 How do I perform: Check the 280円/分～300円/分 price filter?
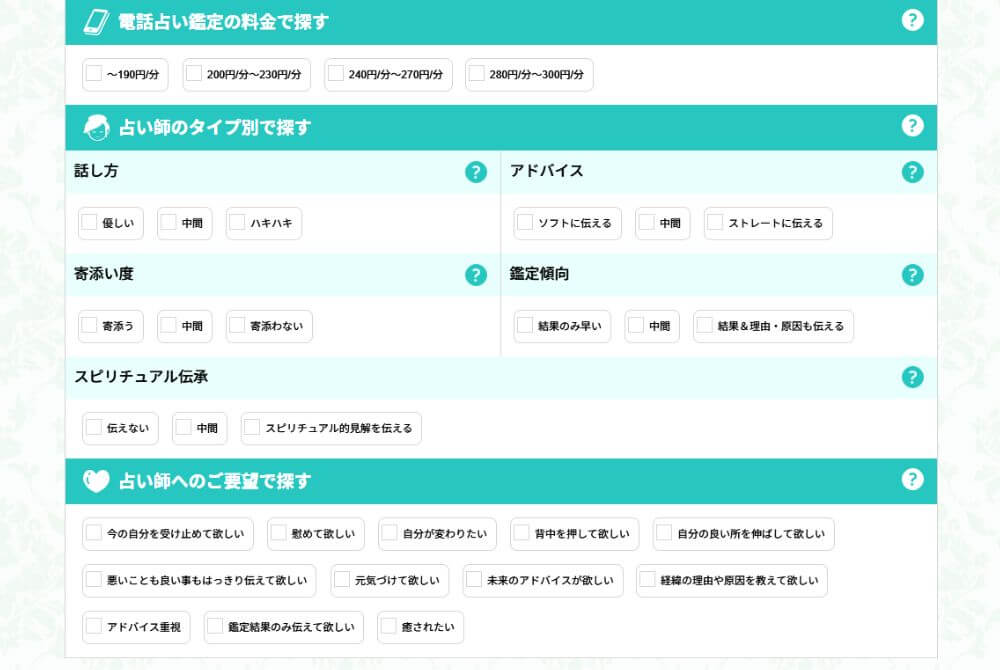pyautogui.click(x=478, y=74)
